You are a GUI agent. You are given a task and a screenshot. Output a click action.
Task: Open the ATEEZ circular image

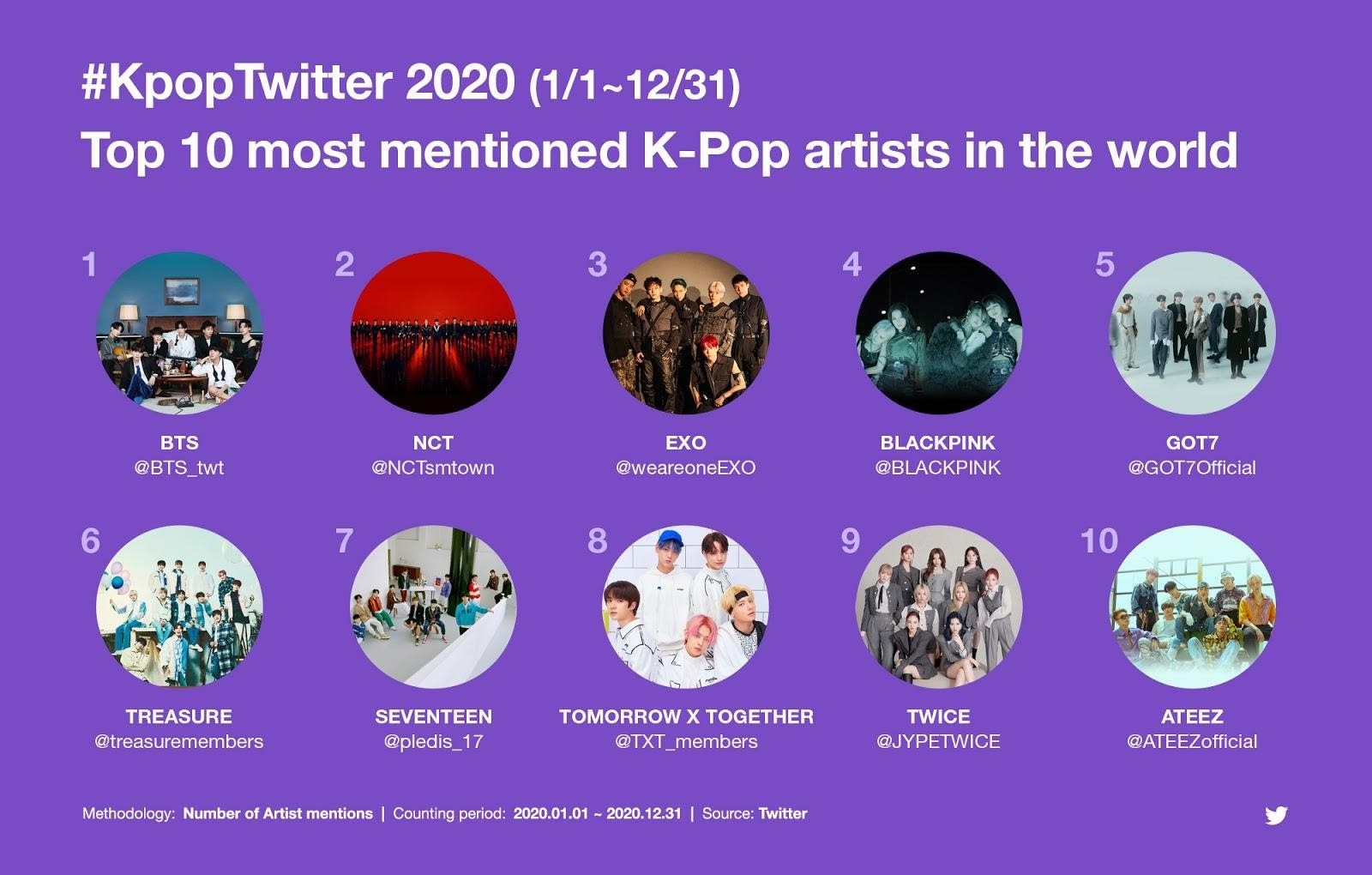coord(1193,606)
